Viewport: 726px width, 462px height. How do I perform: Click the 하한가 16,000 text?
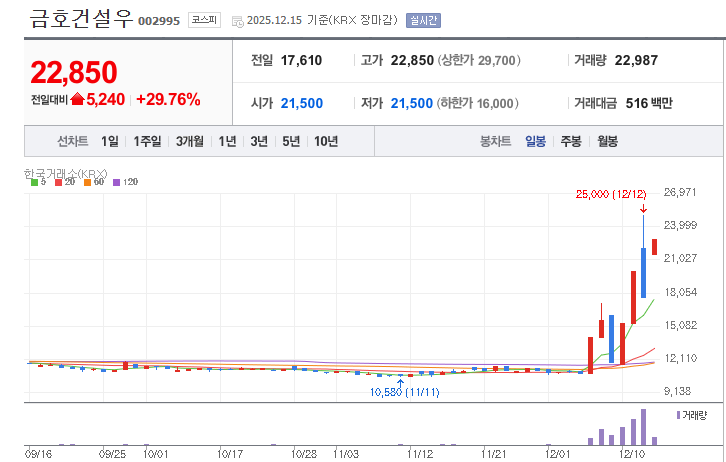pyautogui.click(x=477, y=103)
